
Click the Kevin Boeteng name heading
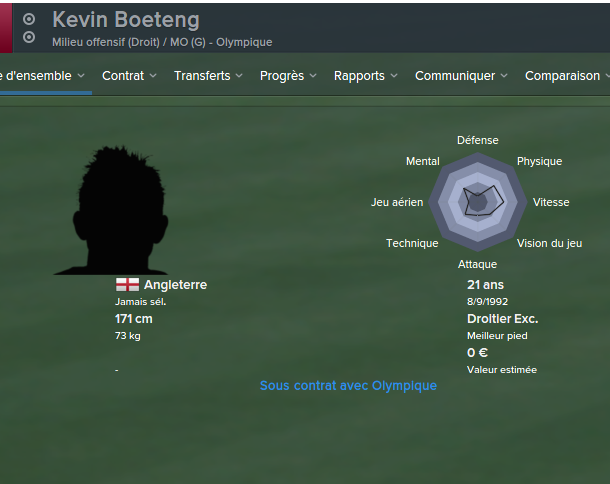126,19
